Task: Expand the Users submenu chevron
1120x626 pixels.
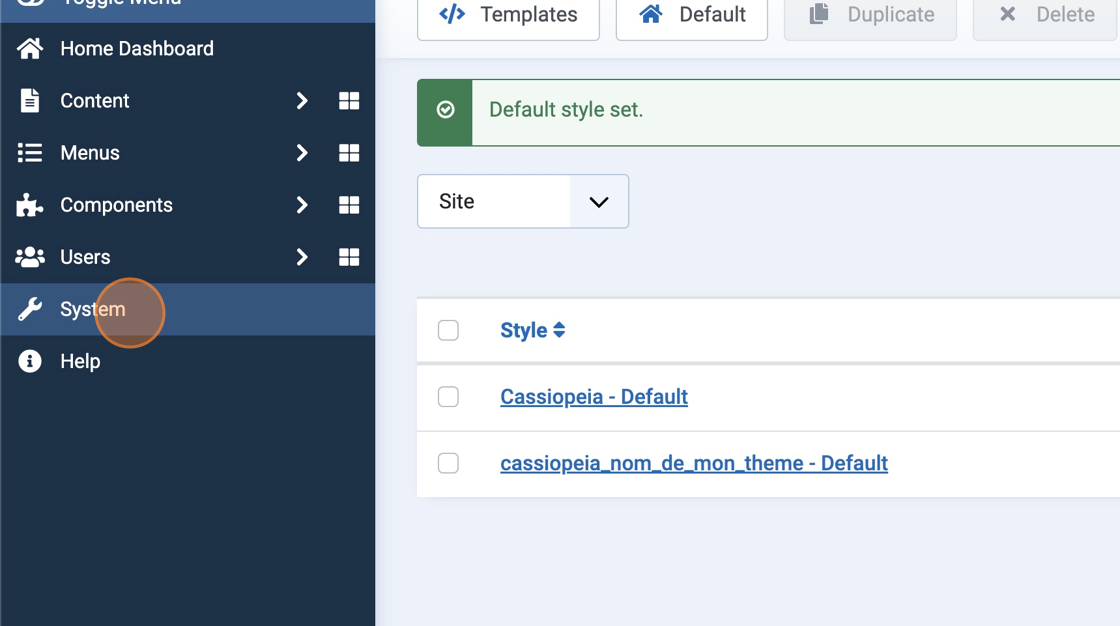Action: 302,257
